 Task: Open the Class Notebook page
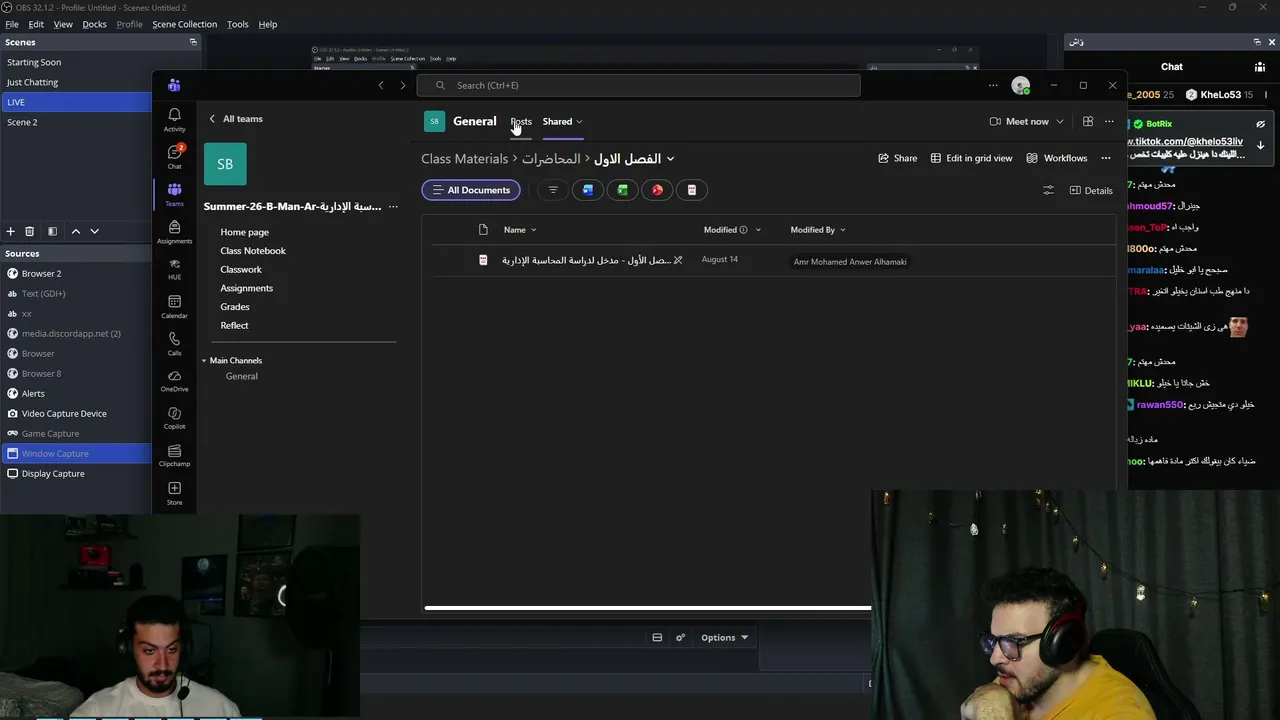253,251
